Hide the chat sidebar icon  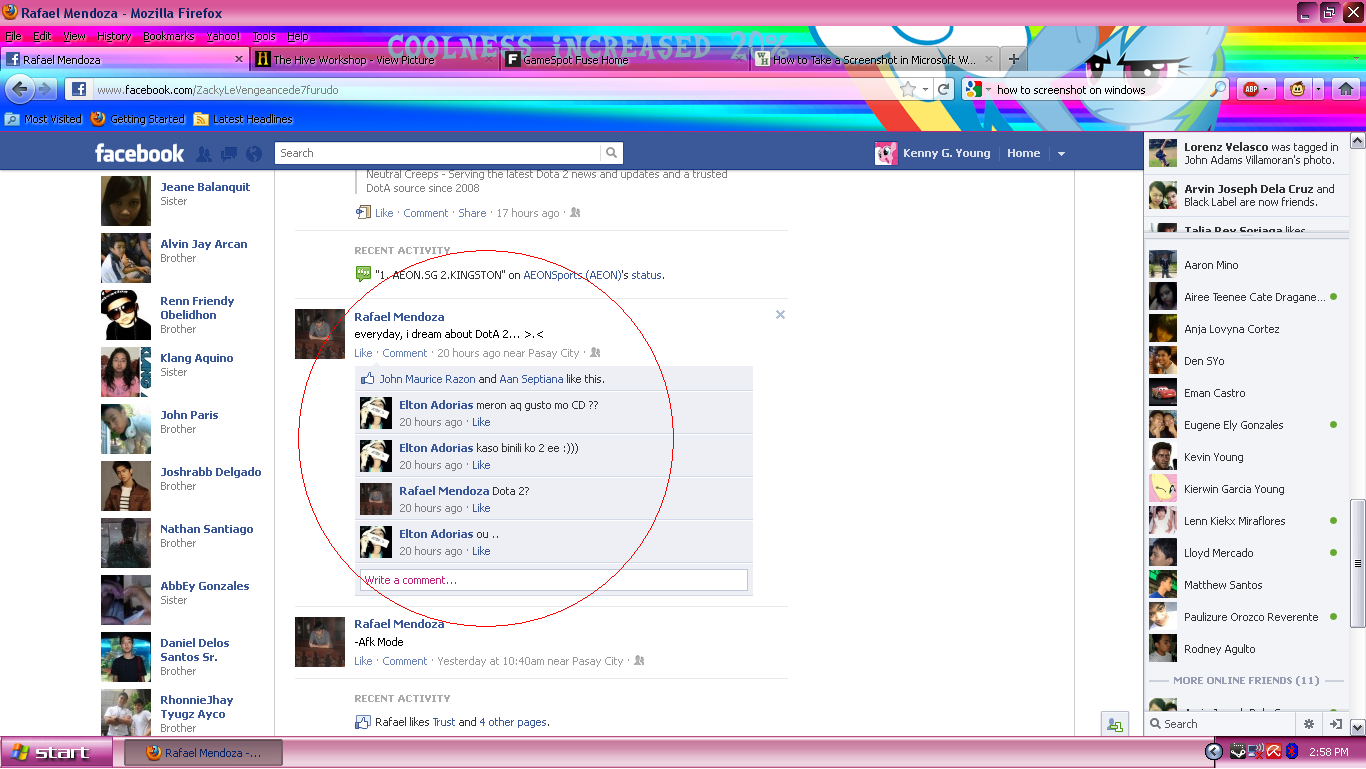click(1335, 724)
